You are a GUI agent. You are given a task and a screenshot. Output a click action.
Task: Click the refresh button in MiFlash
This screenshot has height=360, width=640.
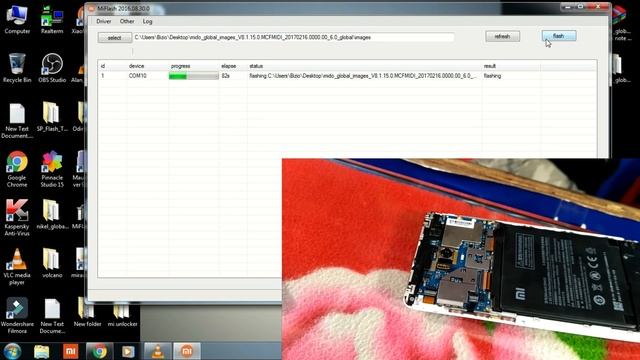502,36
